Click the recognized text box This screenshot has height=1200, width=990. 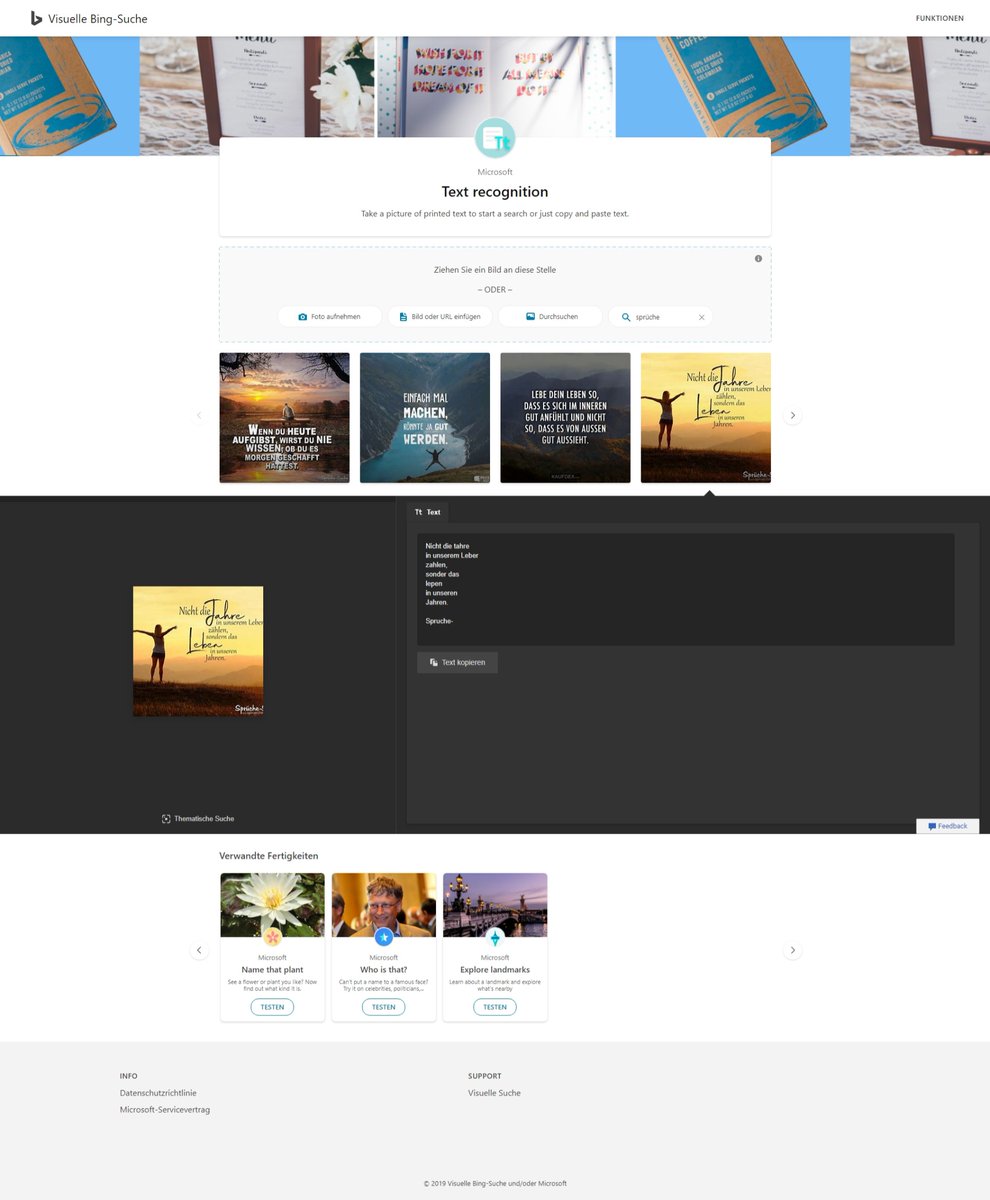(x=685, y=589)
